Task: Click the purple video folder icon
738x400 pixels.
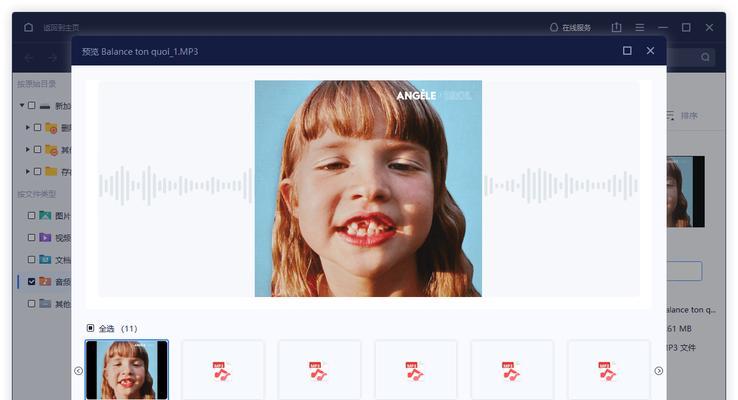Action: tap(45, 237)
